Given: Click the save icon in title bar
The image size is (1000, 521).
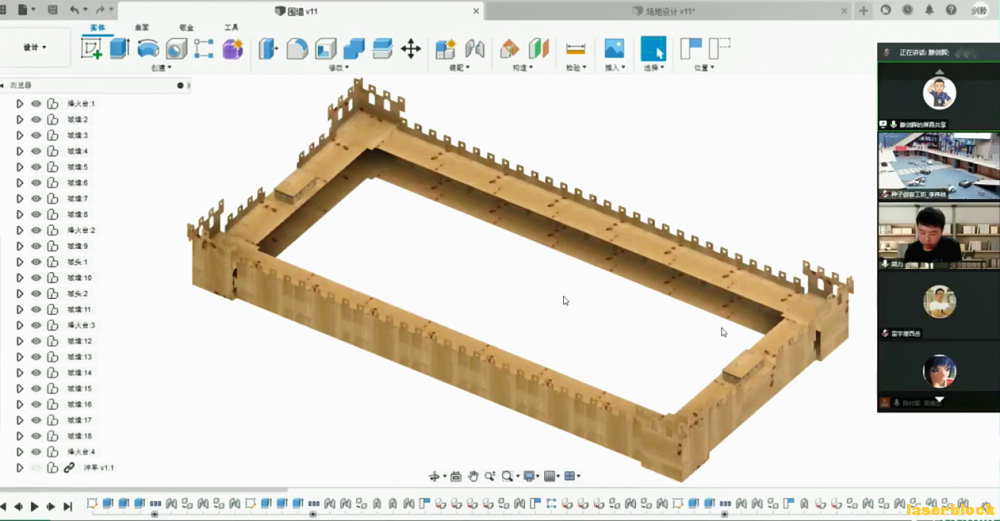Looking at the screenshot, I should [x=52, y=10].
